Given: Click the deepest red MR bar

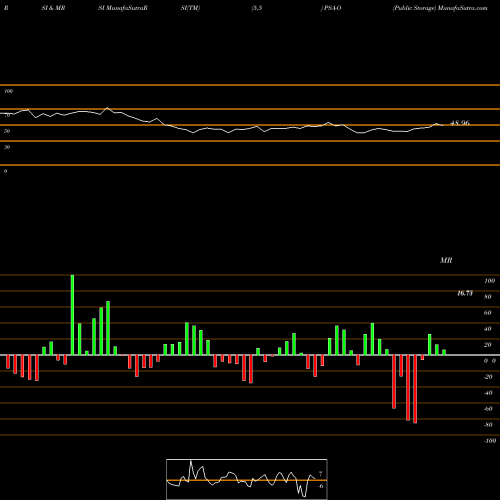Looking at the screenshot, I should [x=415, y=389].
